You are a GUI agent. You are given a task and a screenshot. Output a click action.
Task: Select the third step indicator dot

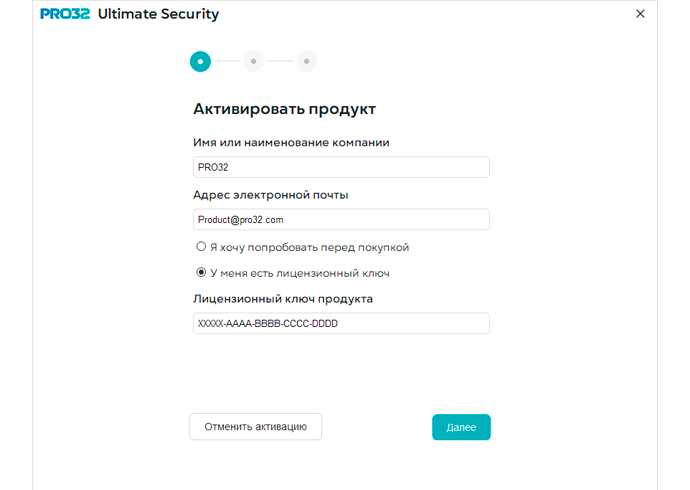pos(306,61)
